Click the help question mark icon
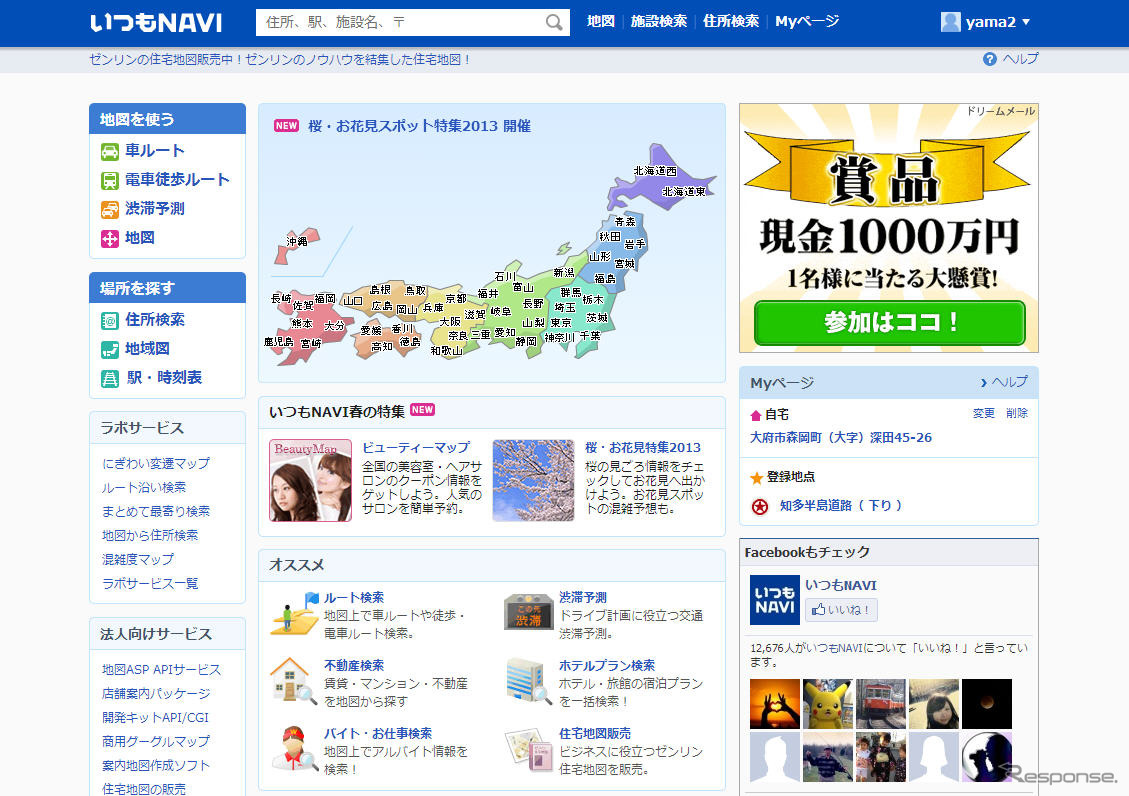The width and height of the screenshot is (1129, 796). (989, 59)
